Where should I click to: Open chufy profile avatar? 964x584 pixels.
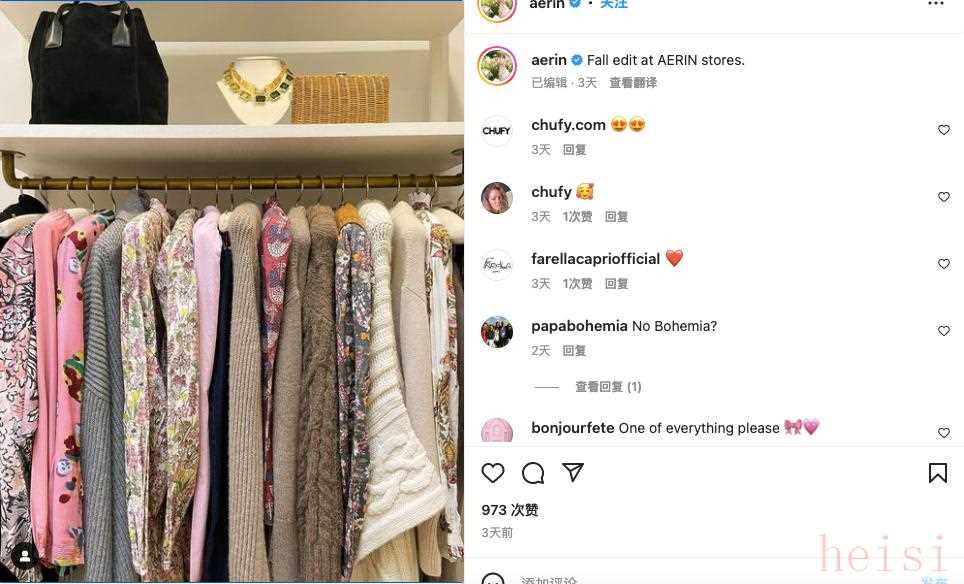point(497,197)
